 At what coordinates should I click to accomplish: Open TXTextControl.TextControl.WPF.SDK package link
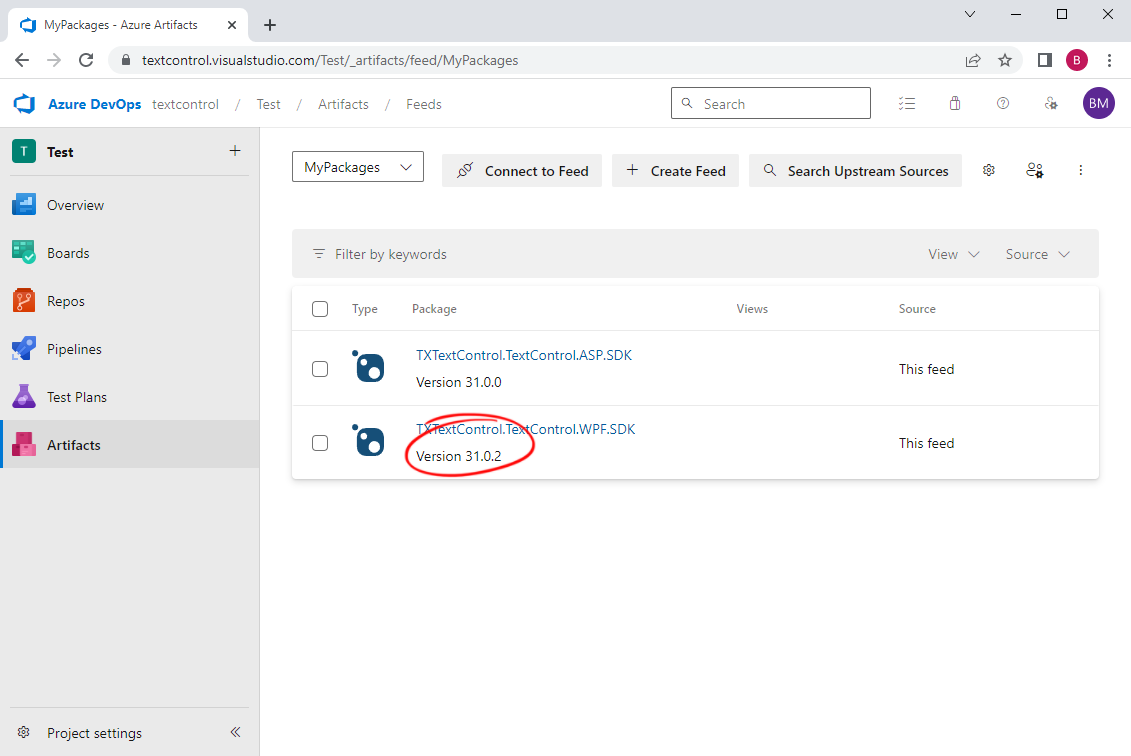coord(526,429)
